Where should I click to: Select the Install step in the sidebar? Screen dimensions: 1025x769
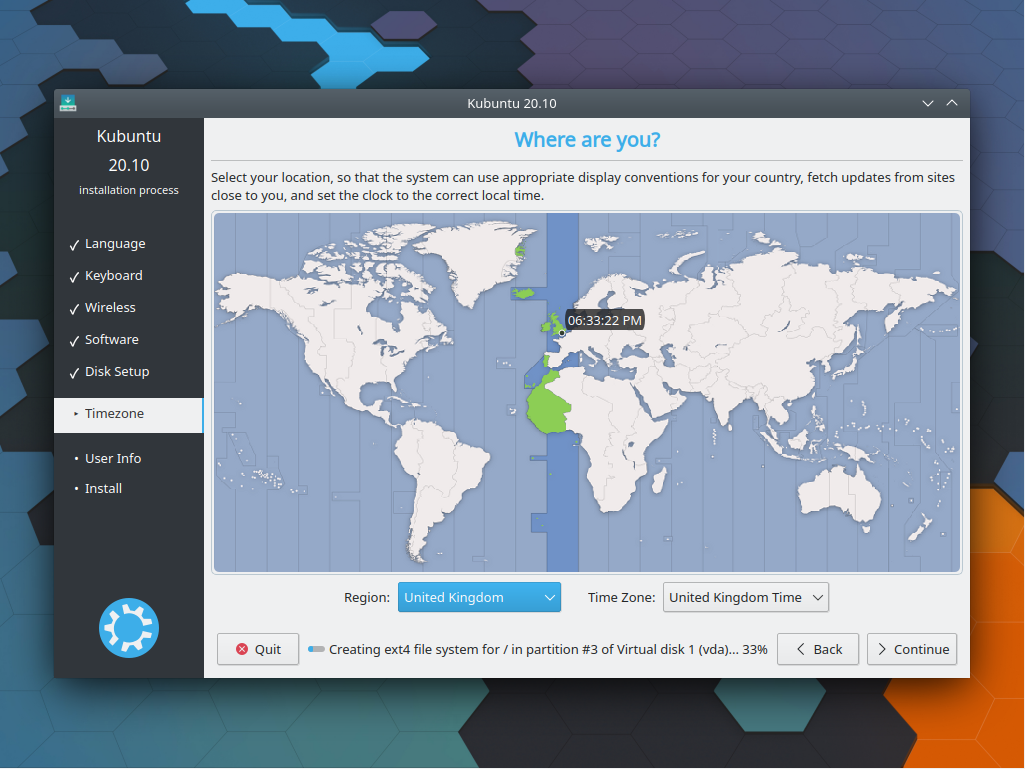pyautogui.click(x=103, y=488)
